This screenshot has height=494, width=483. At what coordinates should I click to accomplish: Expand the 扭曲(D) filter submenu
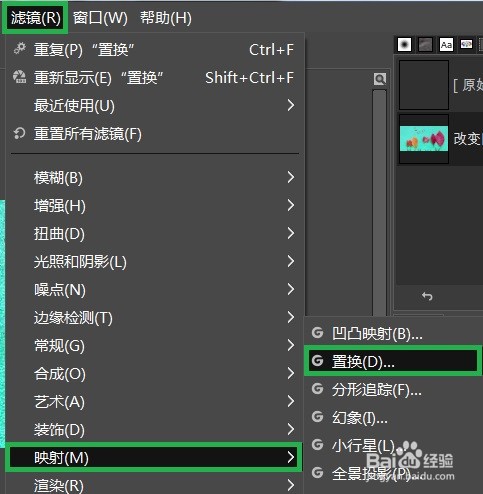[x=155, y=234]
